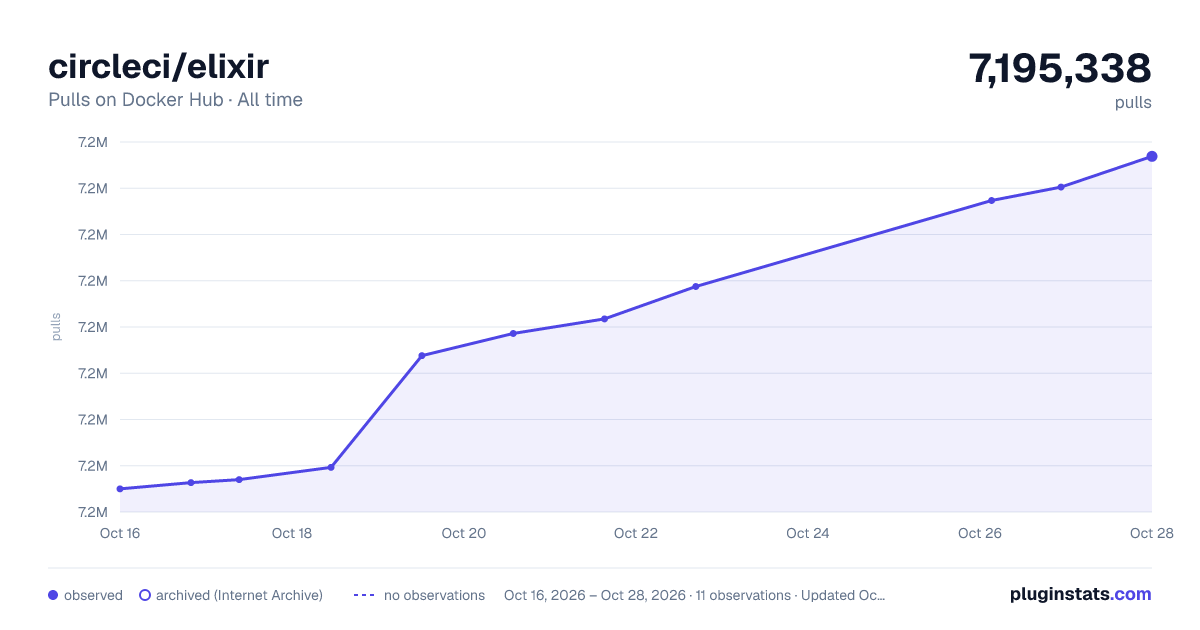Screen dimensions: 1200x630
Task: Click the Oct 24 x-axis label
Action: point(808,533)
